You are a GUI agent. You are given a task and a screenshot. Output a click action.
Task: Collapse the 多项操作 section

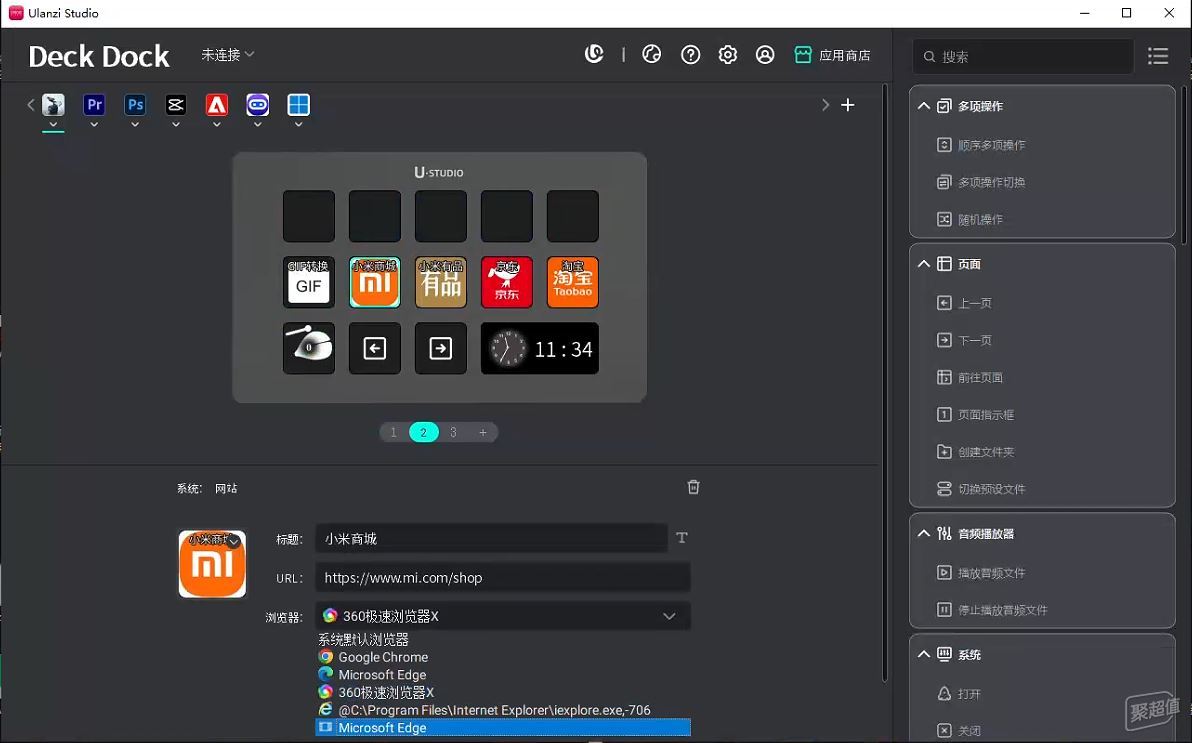(x=924, y=106)
